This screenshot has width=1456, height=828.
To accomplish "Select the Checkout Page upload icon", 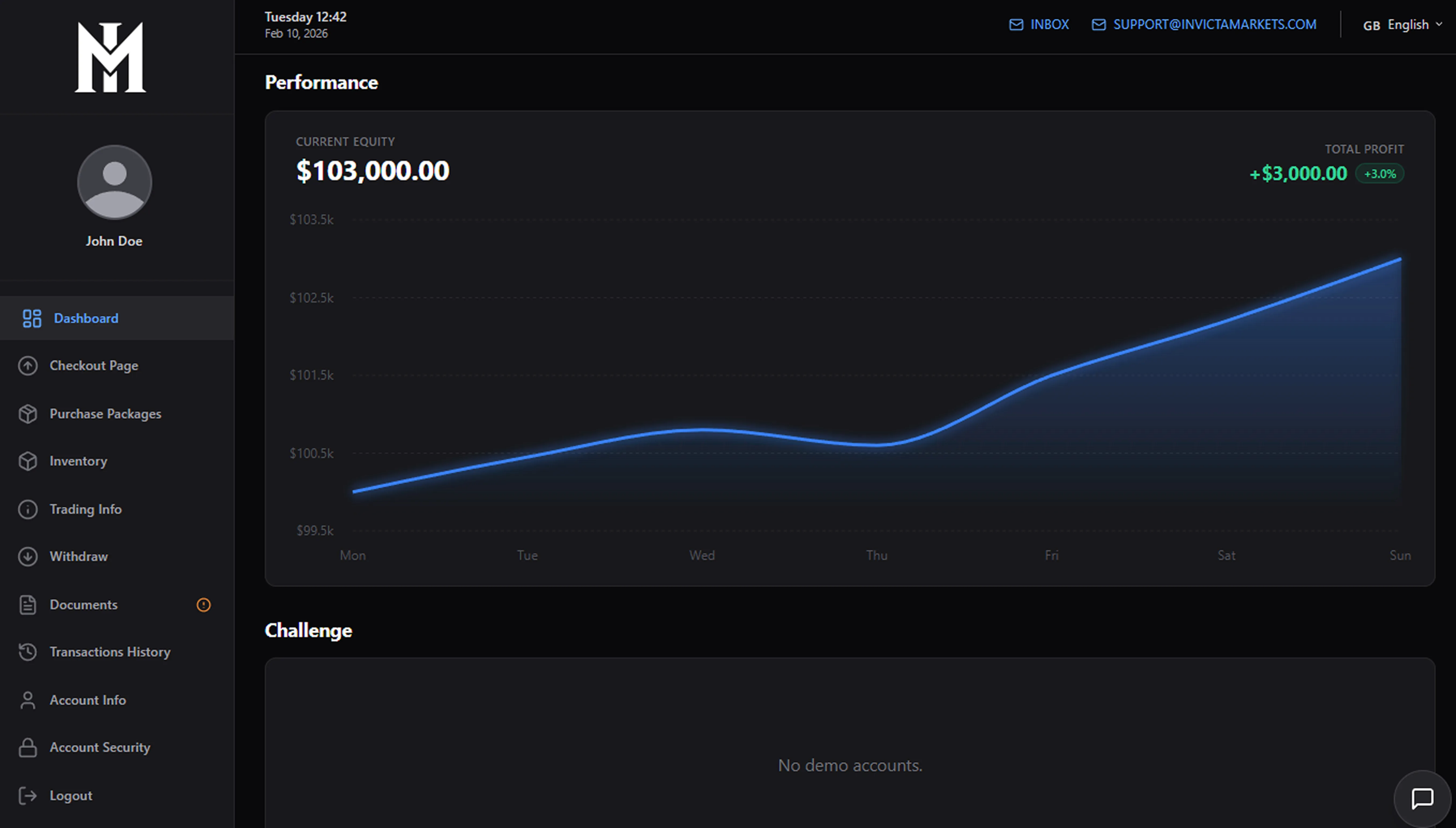I will [28, 366].
